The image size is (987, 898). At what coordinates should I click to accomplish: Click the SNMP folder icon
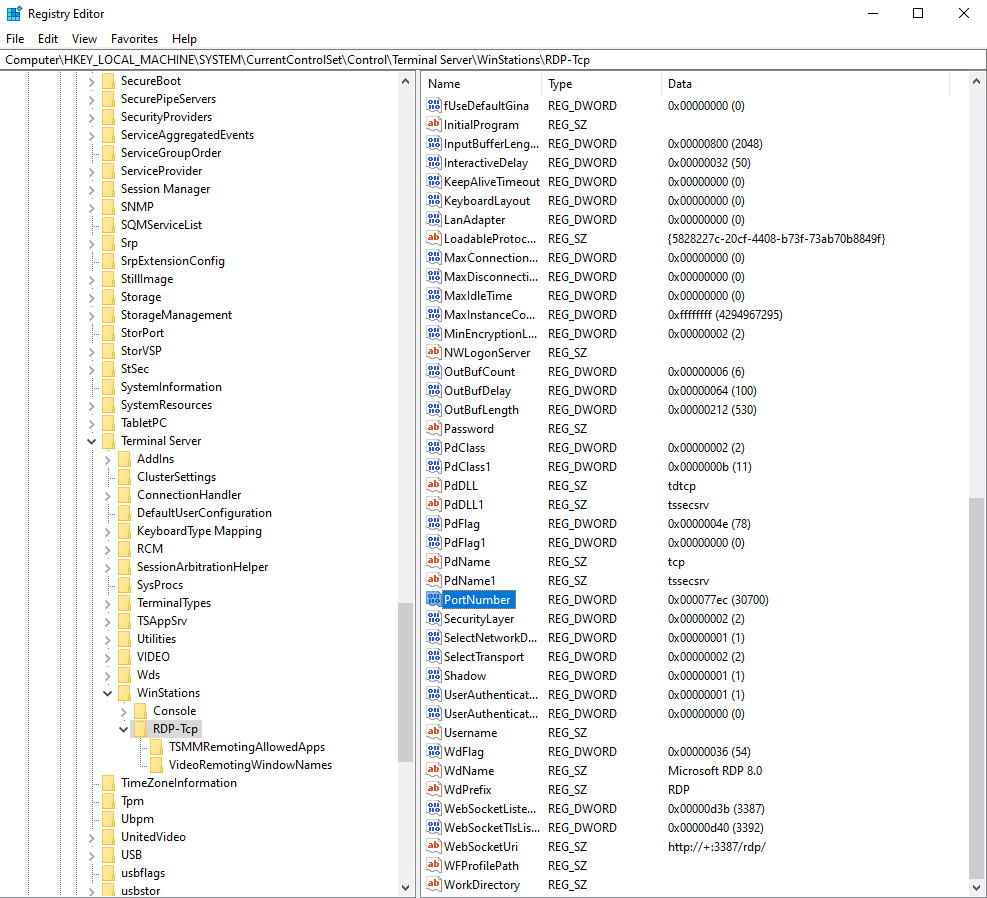pos(108,206)
